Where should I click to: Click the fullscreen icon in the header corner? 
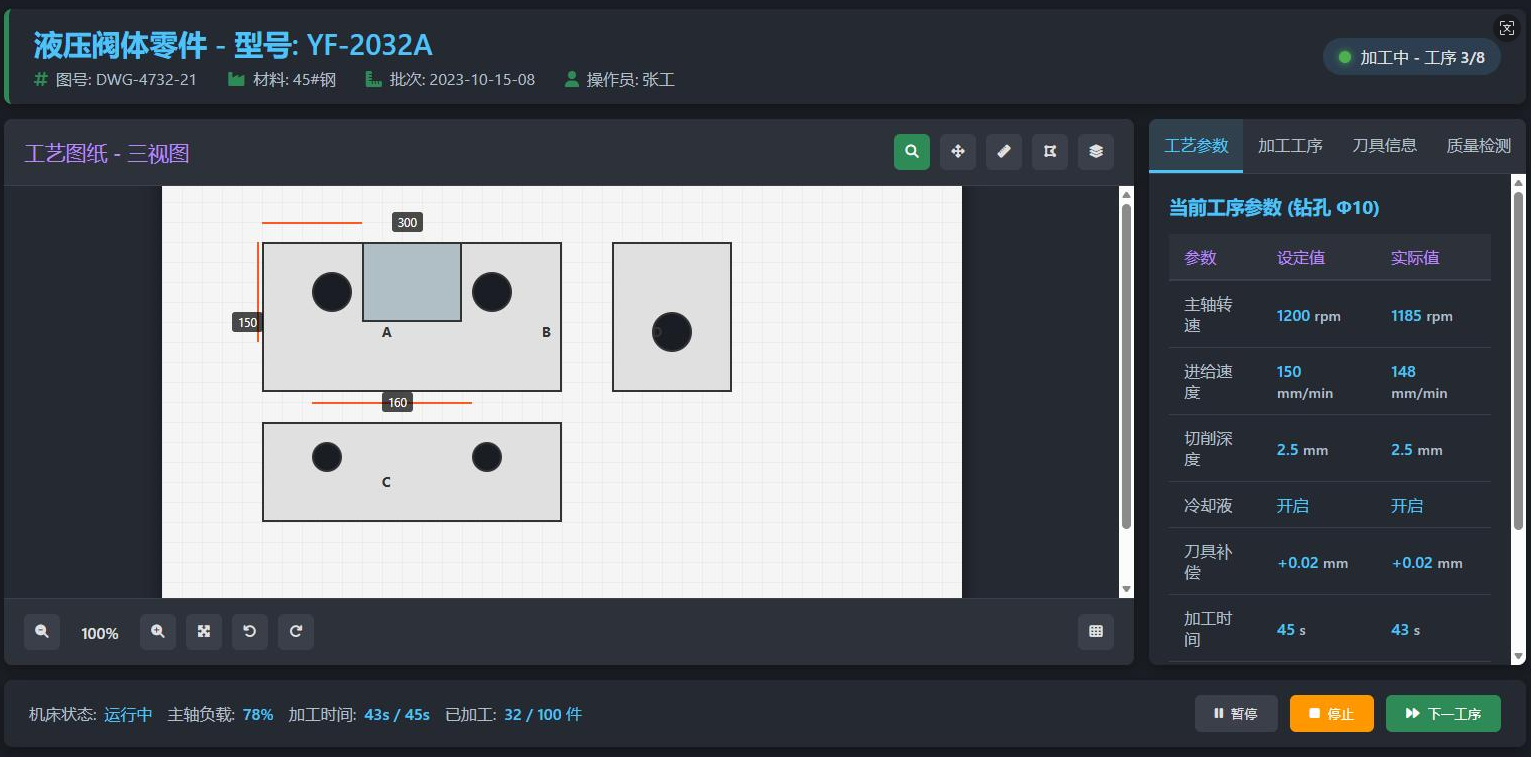[1505, 28]
